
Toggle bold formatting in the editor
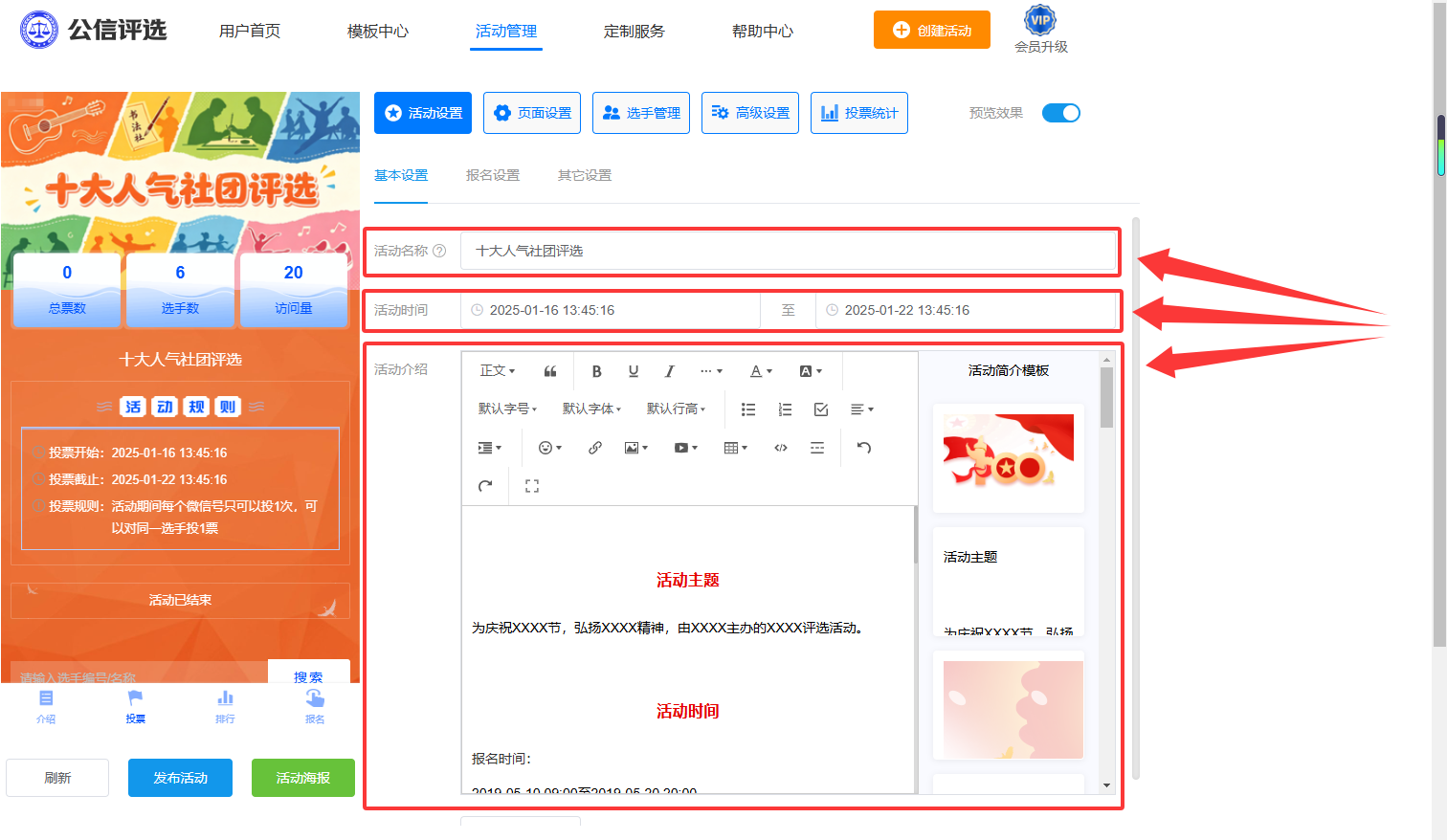coord(596,371)
